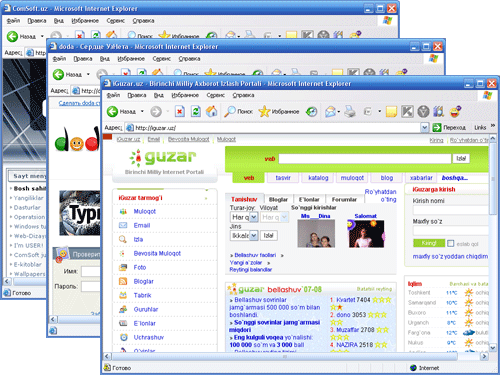Open the Salomat user photo thumbnail
This screenshot has height=375, width=500.
pyautogui.click(x=366, y=234)
